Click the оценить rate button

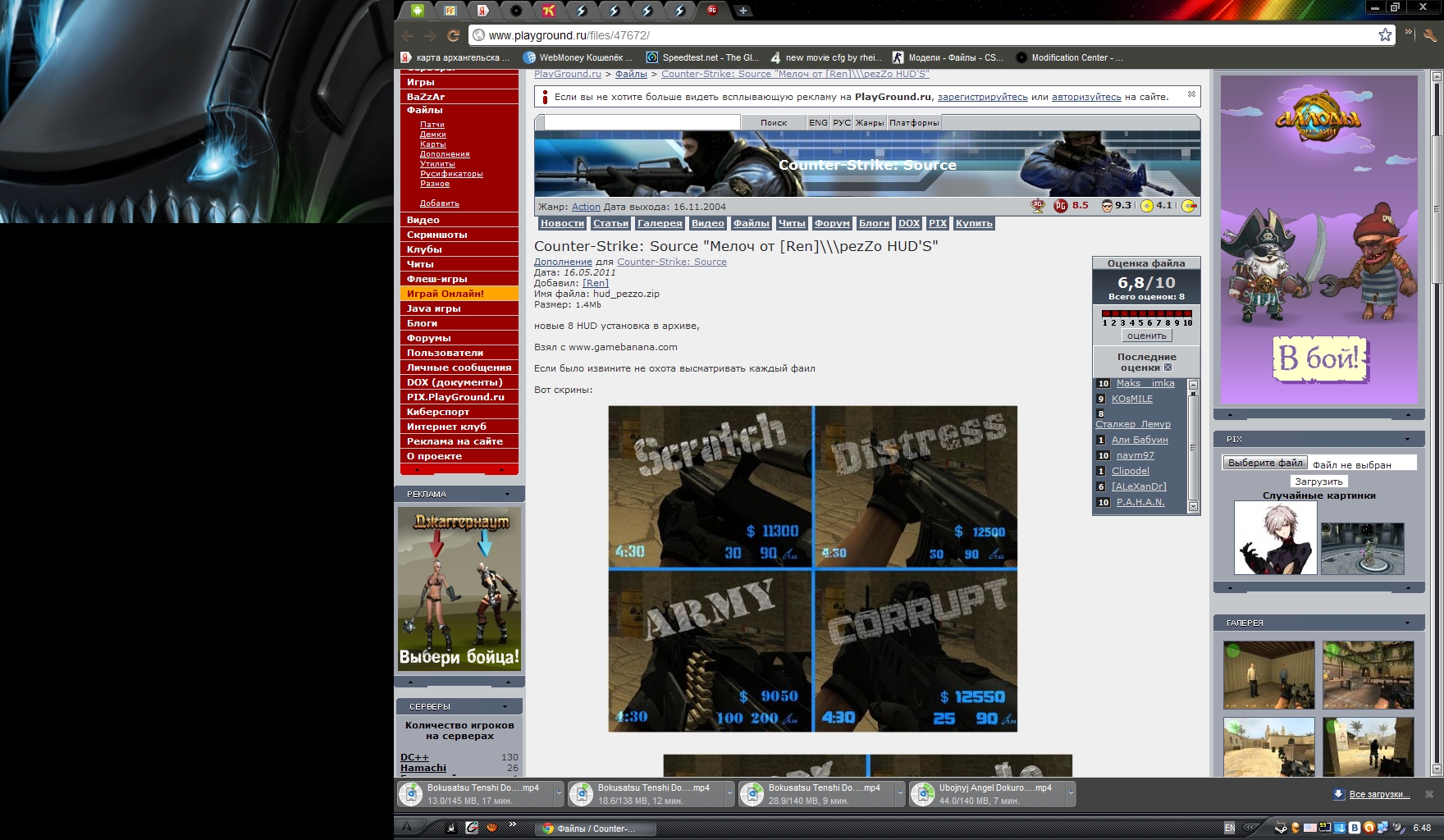pyautogui.click(x=1146, y=336)
